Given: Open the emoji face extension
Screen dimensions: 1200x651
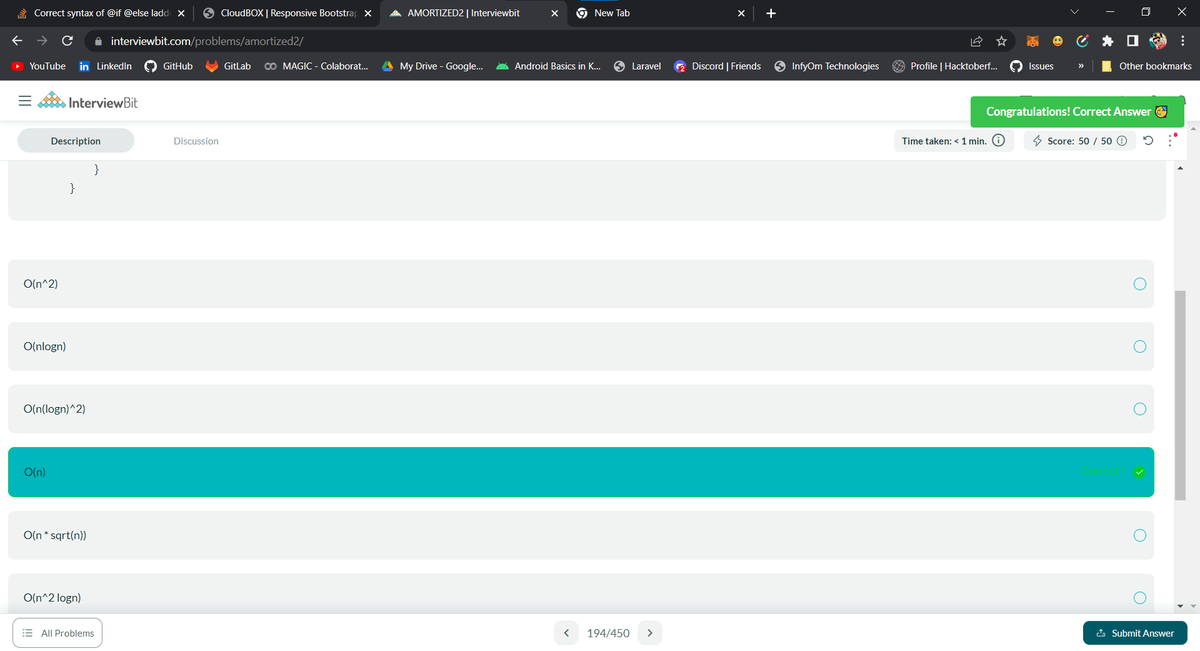Looking at the screenshot, I should (1057, 41).
